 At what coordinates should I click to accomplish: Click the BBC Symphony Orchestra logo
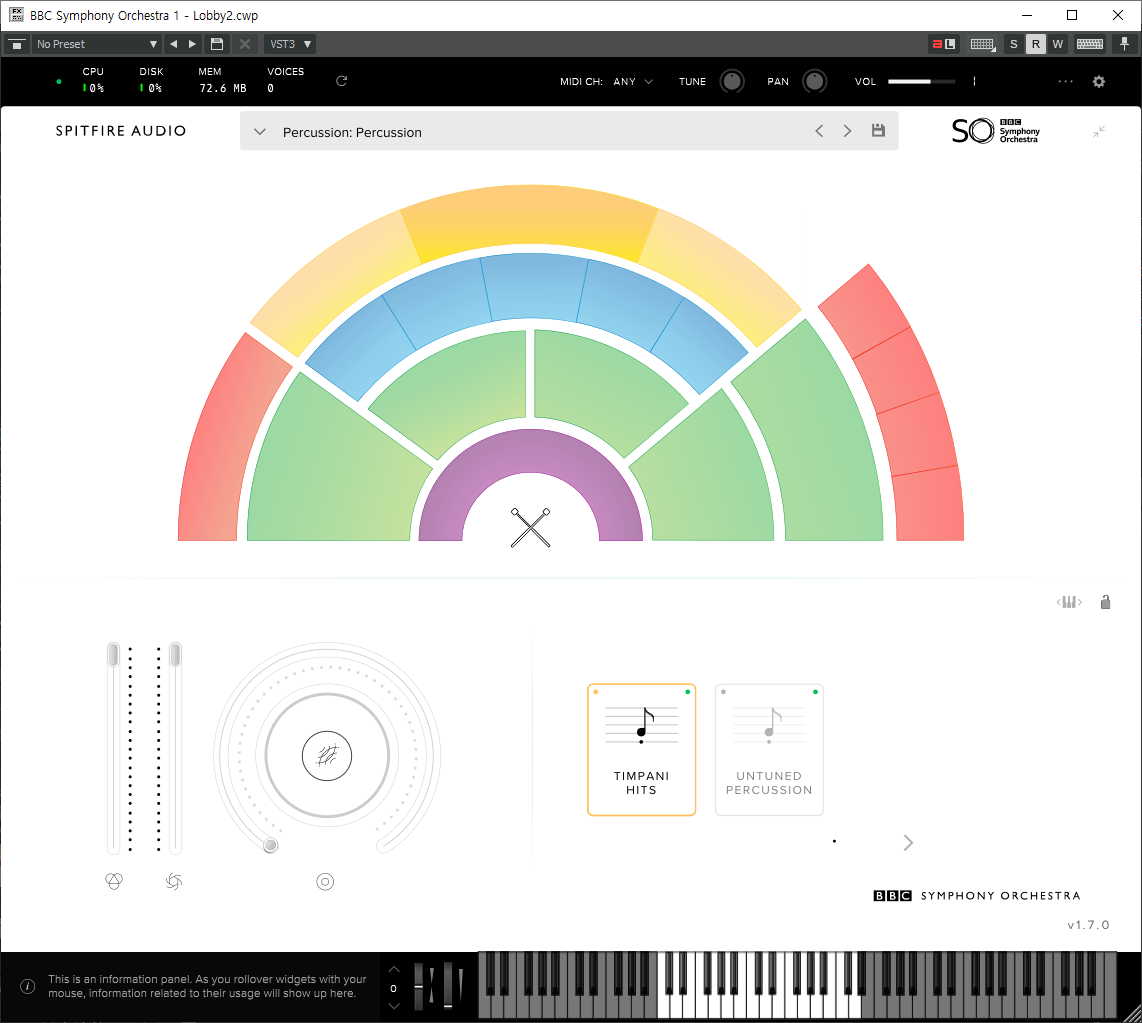click(x=996, y=130)
